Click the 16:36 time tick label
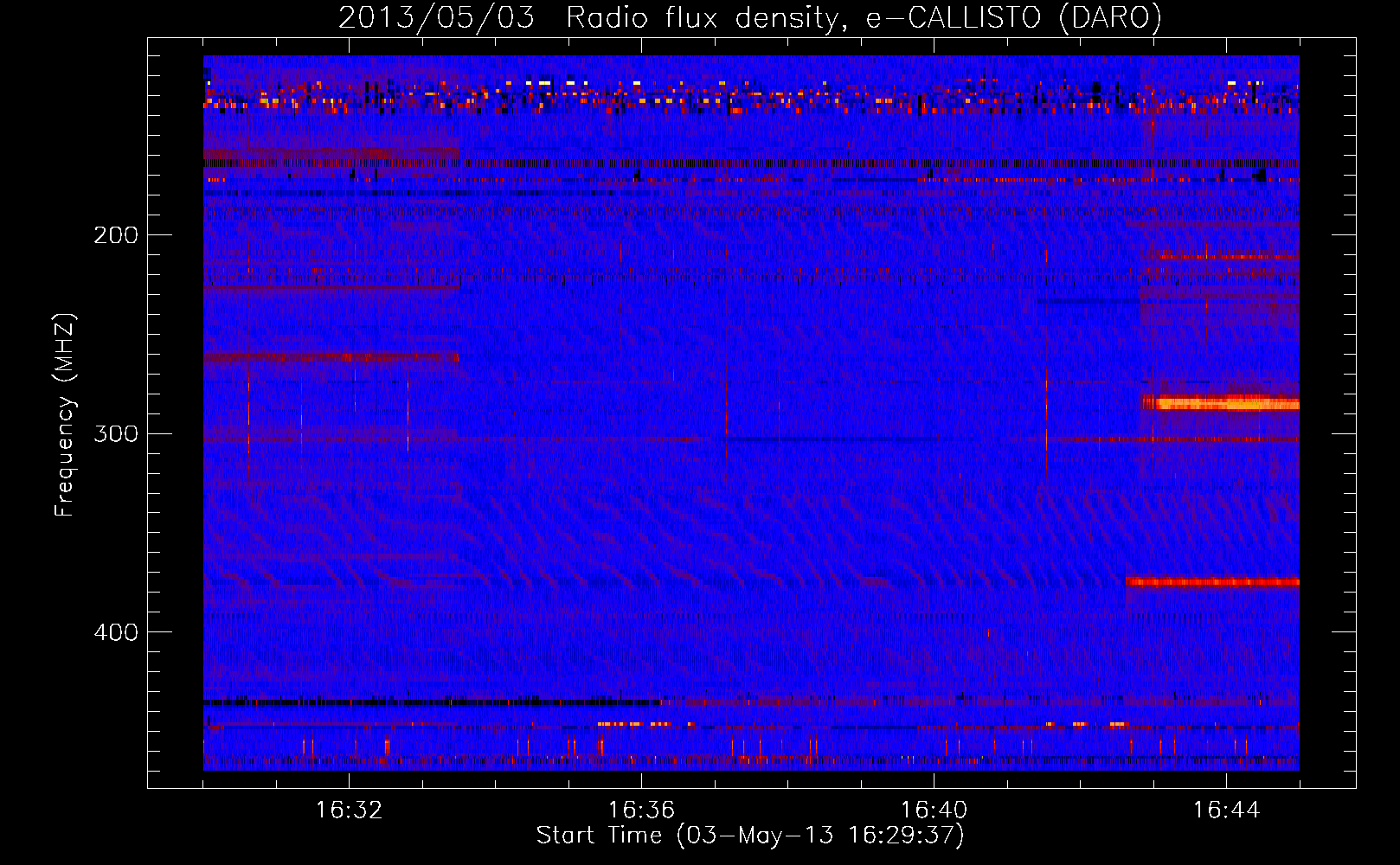The height and width of the screenshot is (865, 1400). [641, 810]
